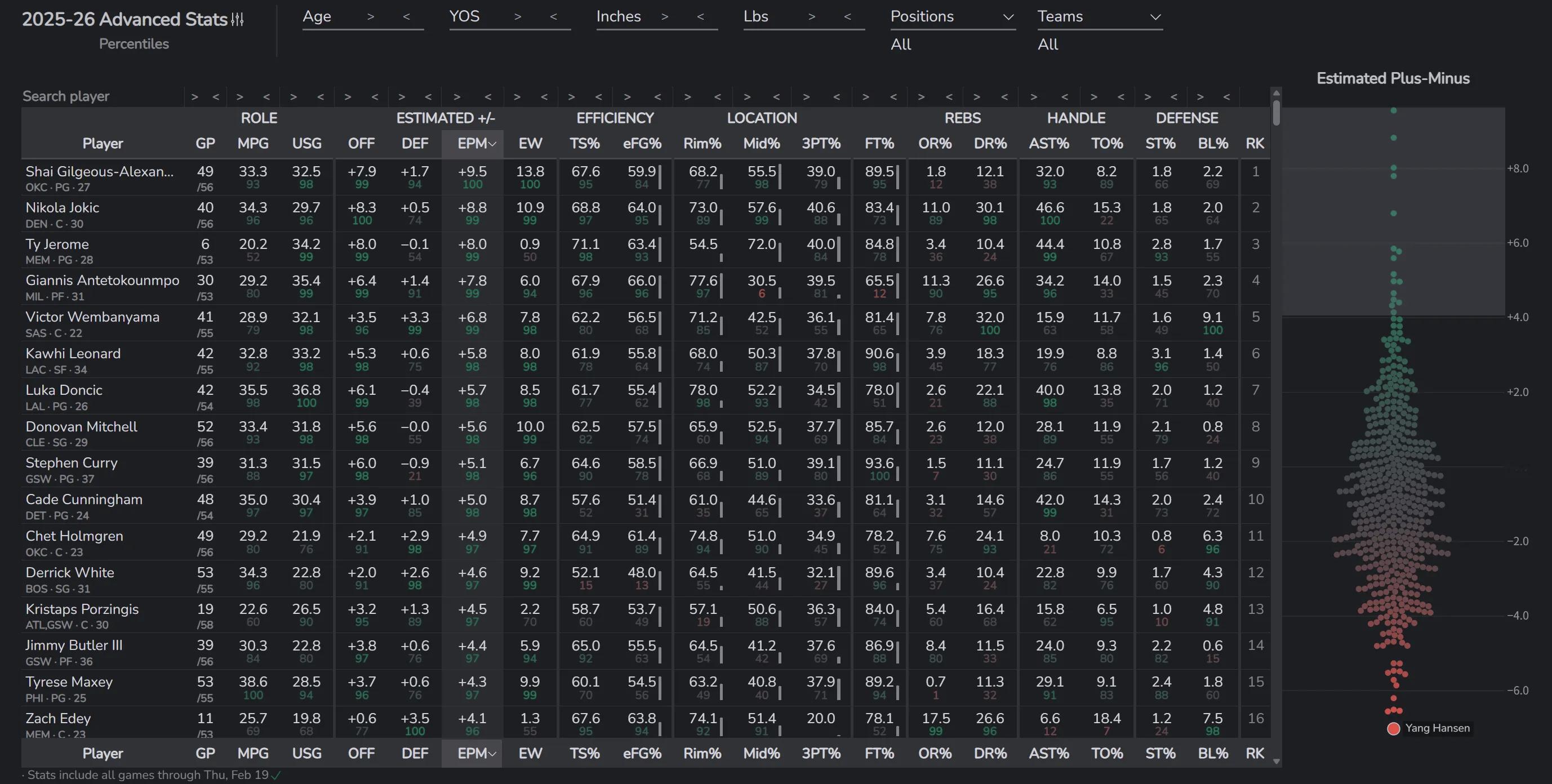Sort table by TS% column header

(x=584, y=144)
